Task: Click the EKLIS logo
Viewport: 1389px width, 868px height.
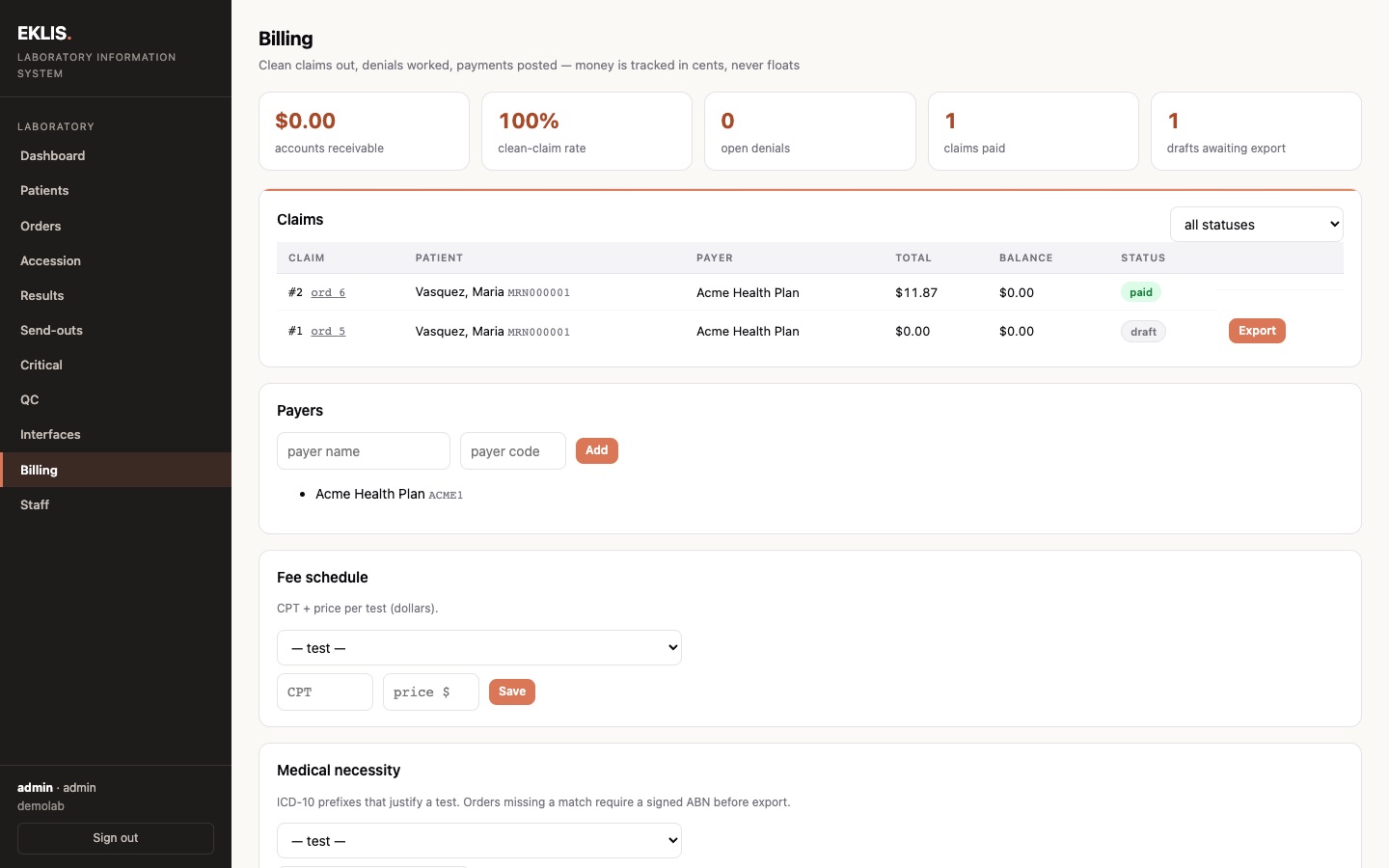Action: [44, 33]
